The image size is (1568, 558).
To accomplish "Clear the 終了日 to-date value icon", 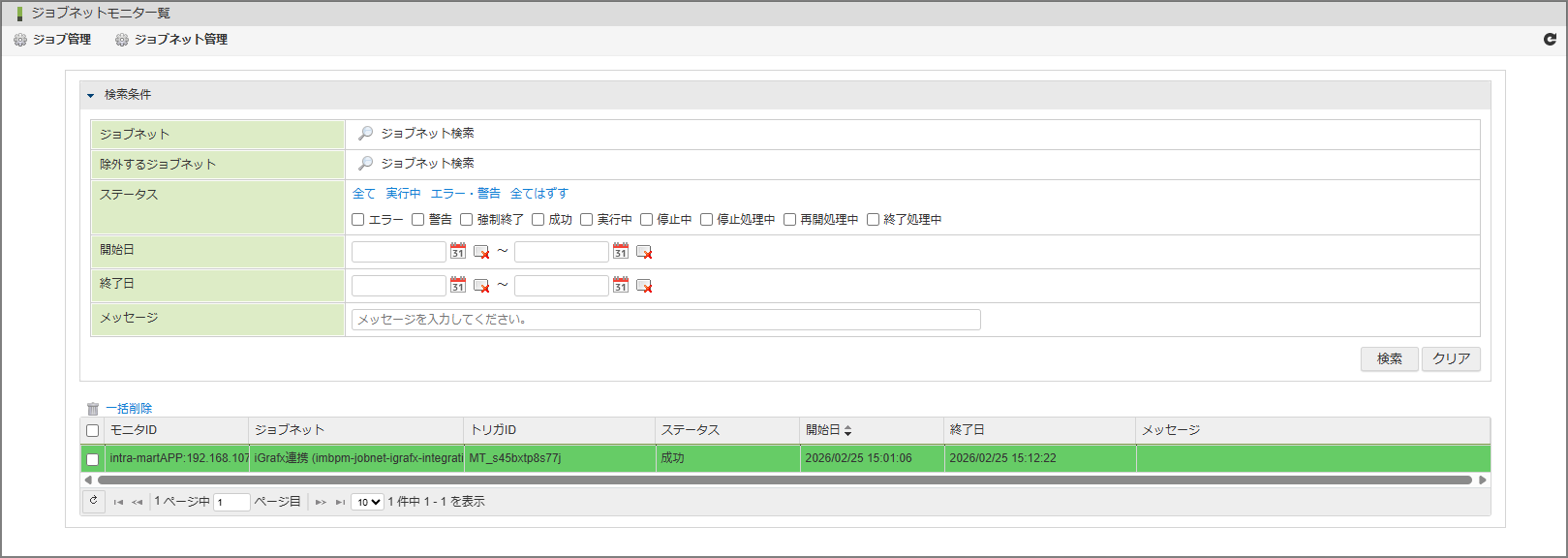I will (644, 286).
